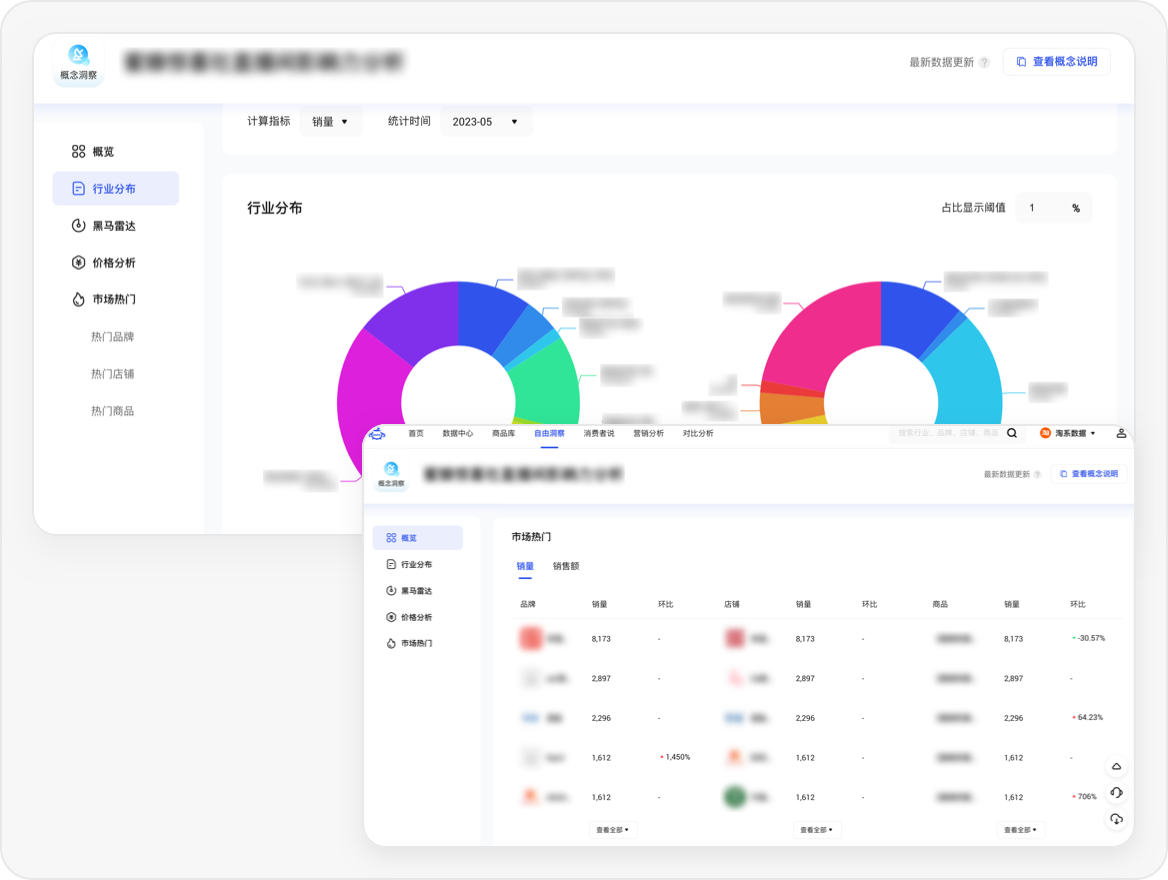Open 热门商品 in the back window sidebar
Screen dimensions: 1168x880
coord(112,411)
